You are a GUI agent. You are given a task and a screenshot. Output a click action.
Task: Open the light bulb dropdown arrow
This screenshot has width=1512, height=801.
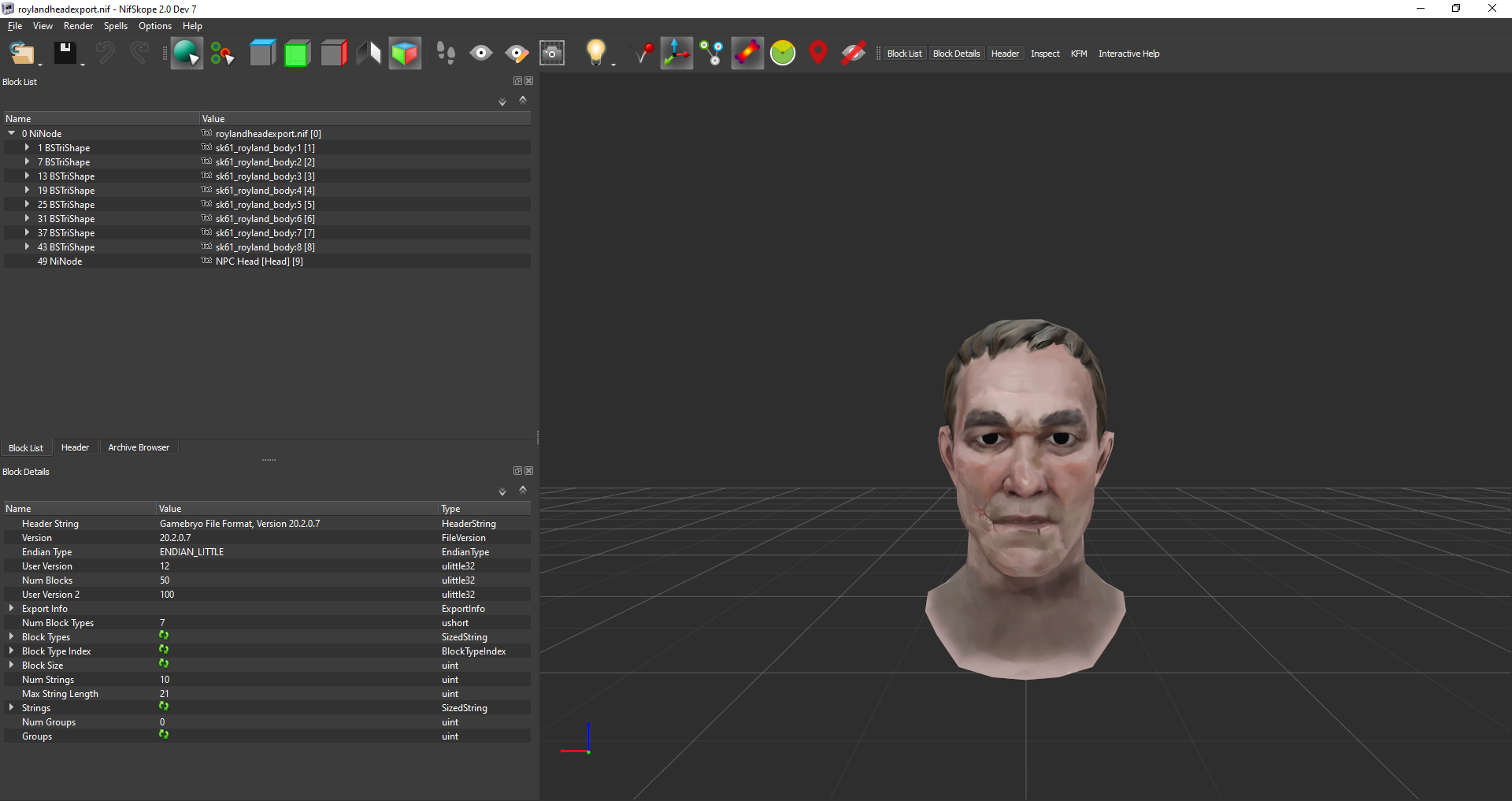(613, 63)
